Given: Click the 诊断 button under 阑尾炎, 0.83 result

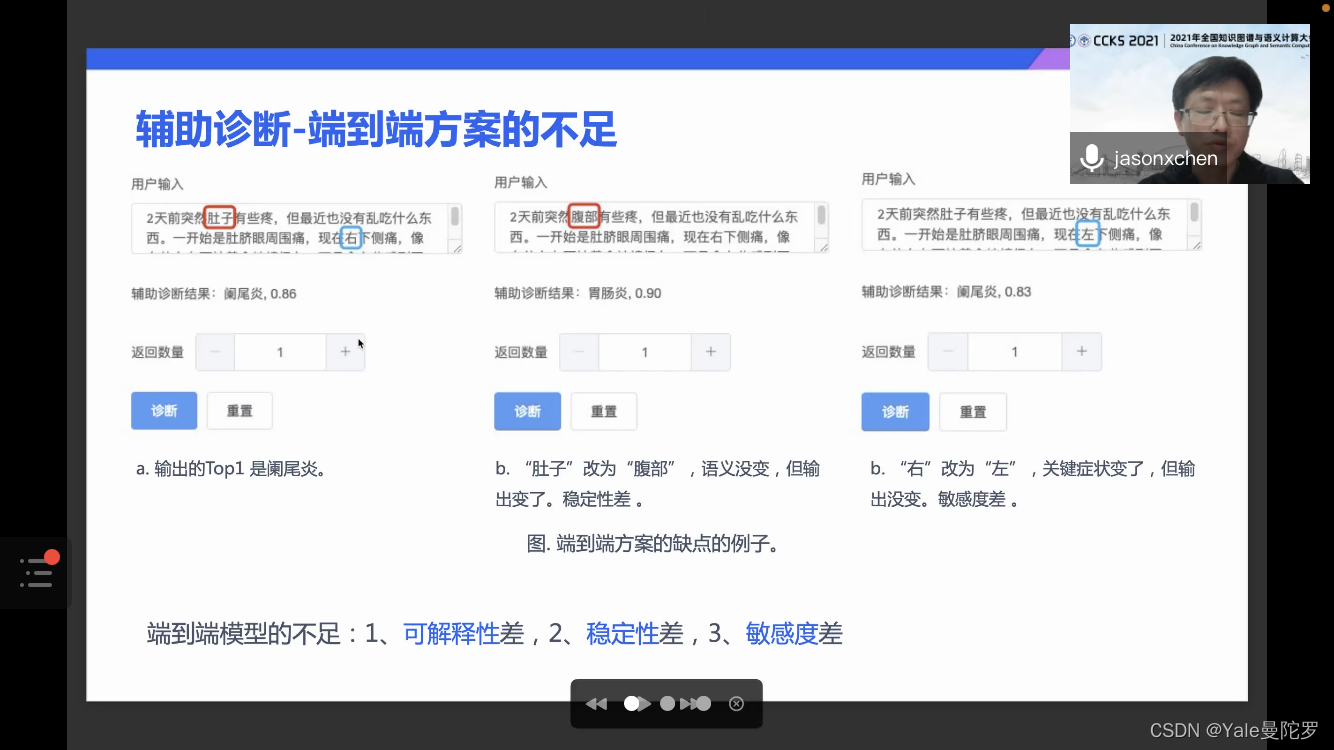Looking at the screenshot, I should [x=895, y=411].
